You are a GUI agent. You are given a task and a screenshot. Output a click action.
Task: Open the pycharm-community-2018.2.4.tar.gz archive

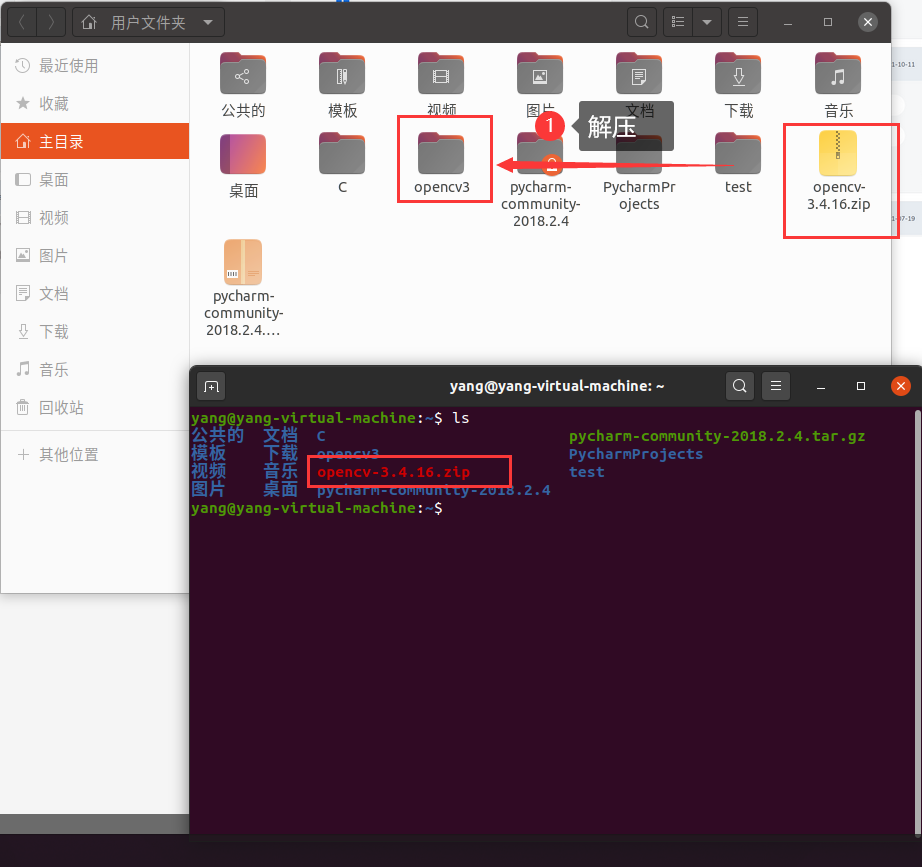point(242,262)
